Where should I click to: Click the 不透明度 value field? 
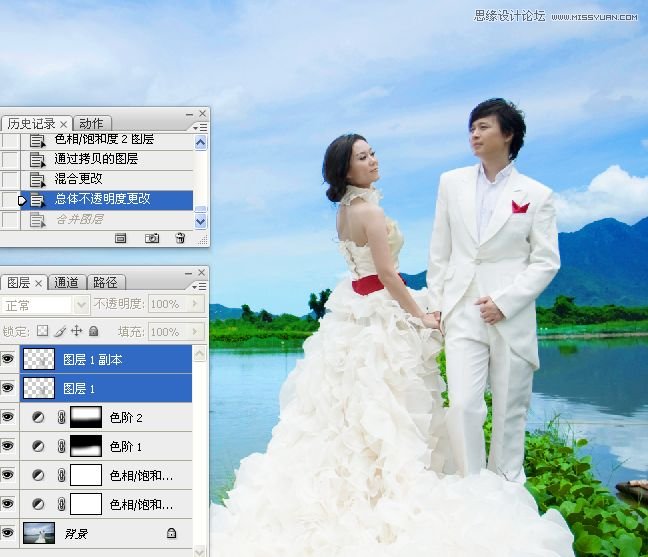pyautogui.click(x=169, y=304)
